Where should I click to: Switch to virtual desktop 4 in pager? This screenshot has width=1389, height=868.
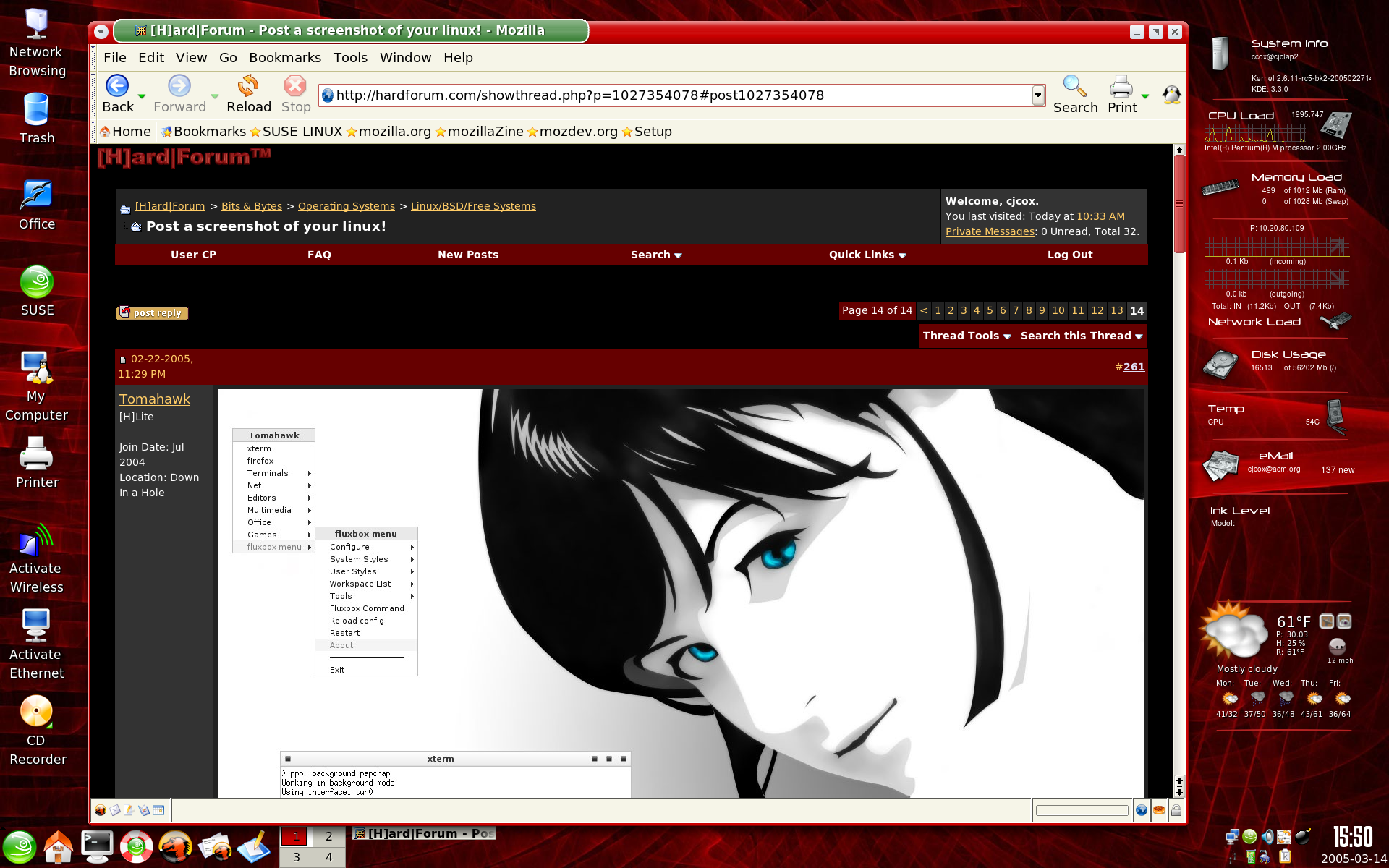[329, 857]
